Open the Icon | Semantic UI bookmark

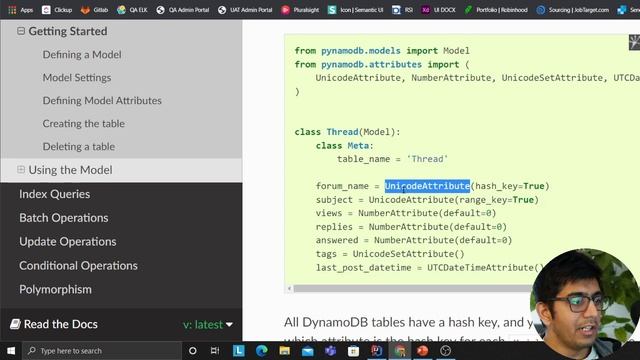click(x=356, y=9)
